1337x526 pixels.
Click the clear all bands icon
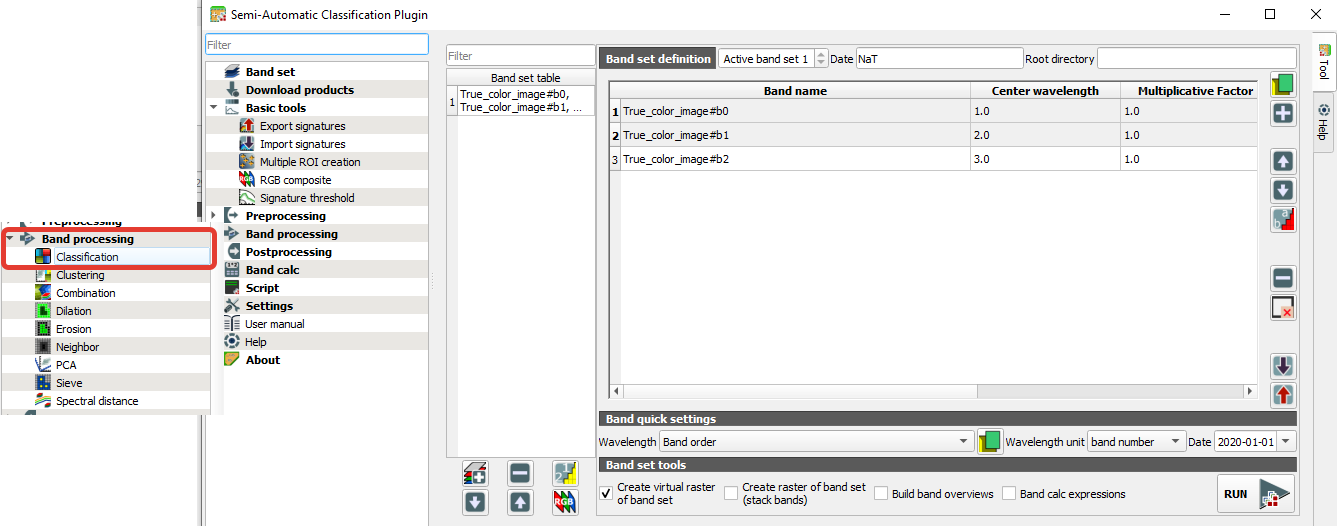click(1283, 307)
